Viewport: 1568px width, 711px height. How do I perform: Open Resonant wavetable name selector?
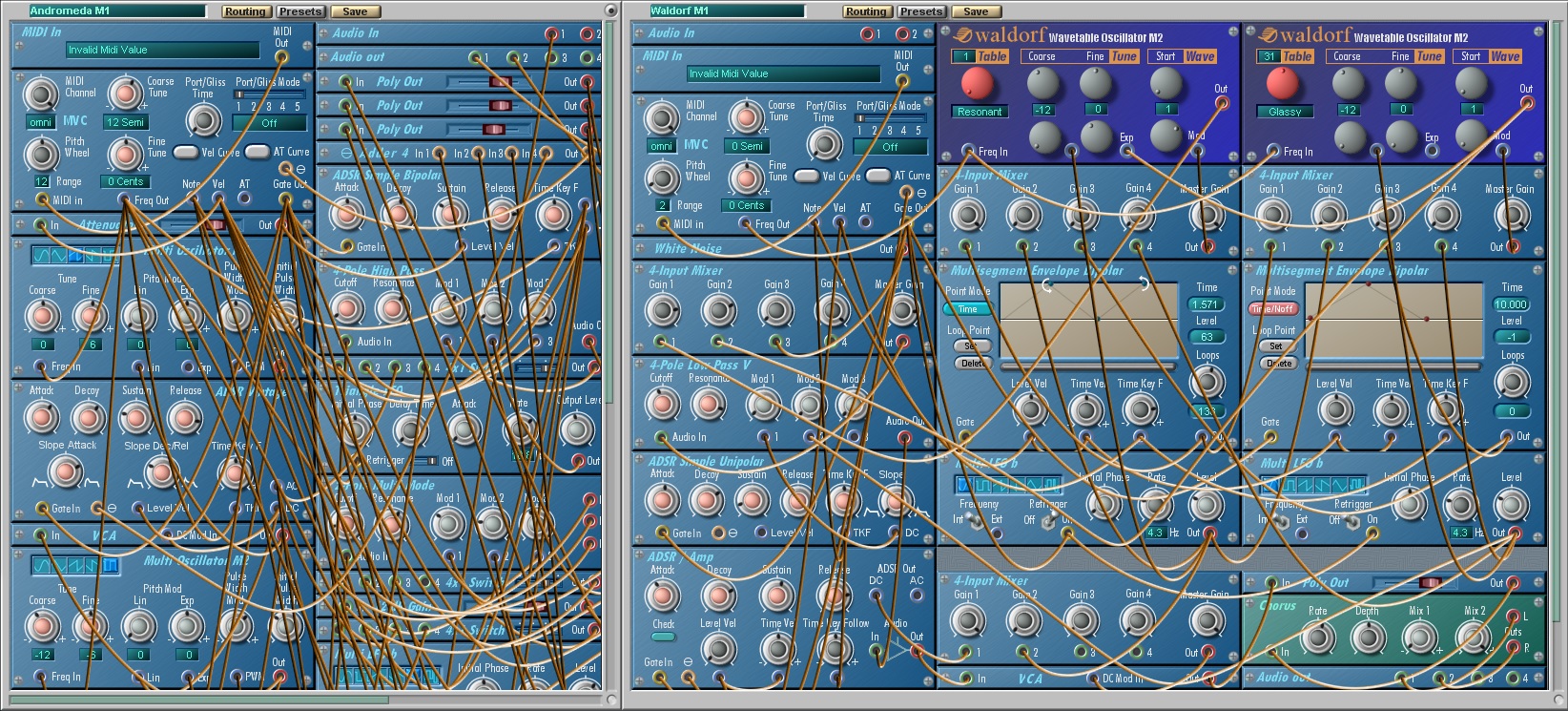[x=980, y=112]
